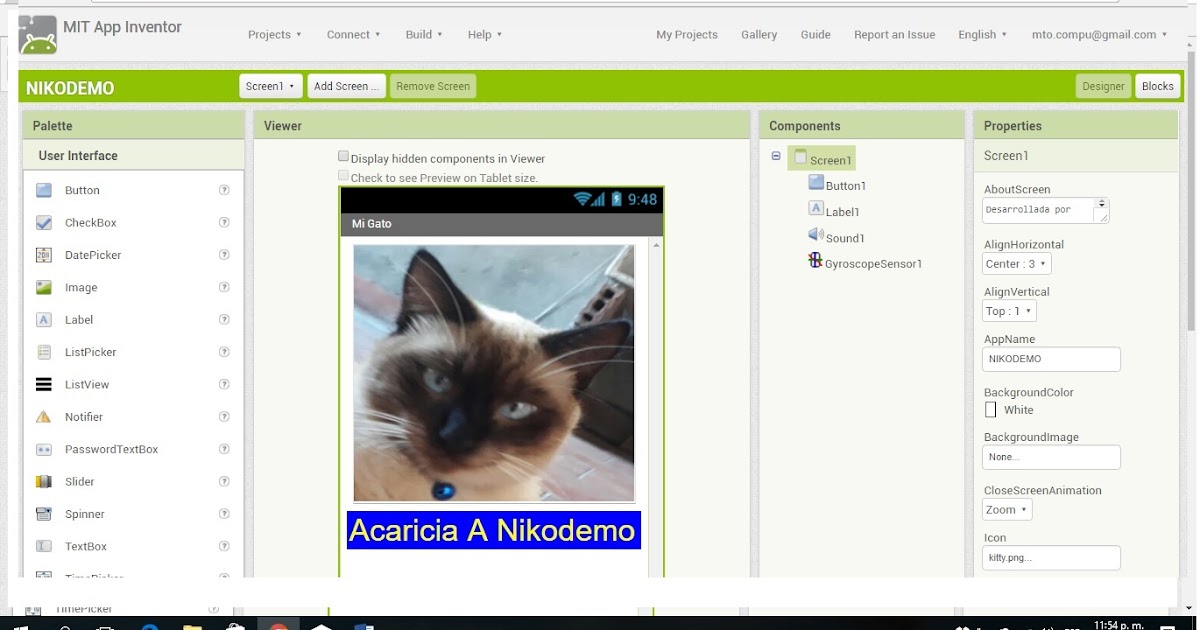The width and height of the screenshot is (1200, 630).
Task: Click the Add Screen button
Action: 346,86
